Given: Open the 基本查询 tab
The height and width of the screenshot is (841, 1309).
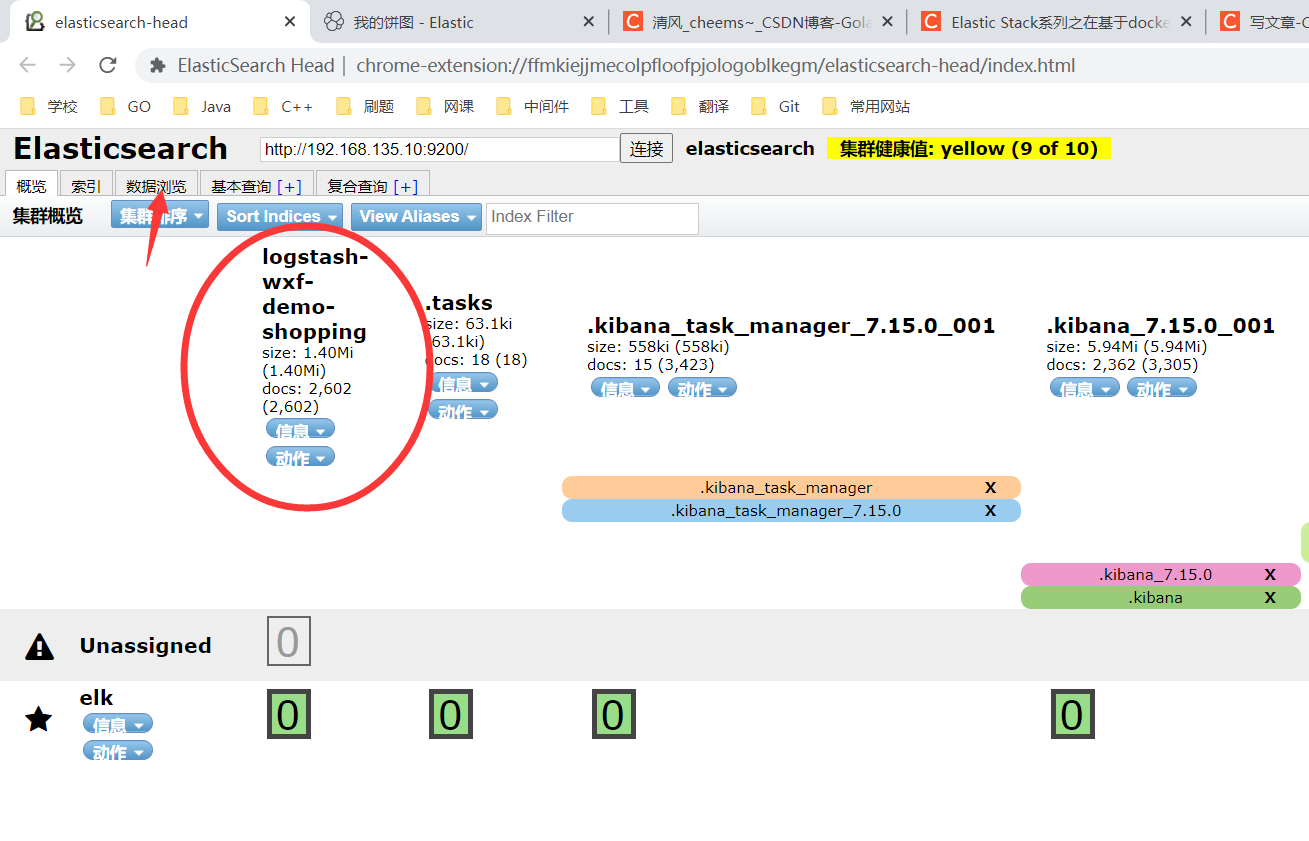Looking at the screenshot, I should (x=256, y=186).
